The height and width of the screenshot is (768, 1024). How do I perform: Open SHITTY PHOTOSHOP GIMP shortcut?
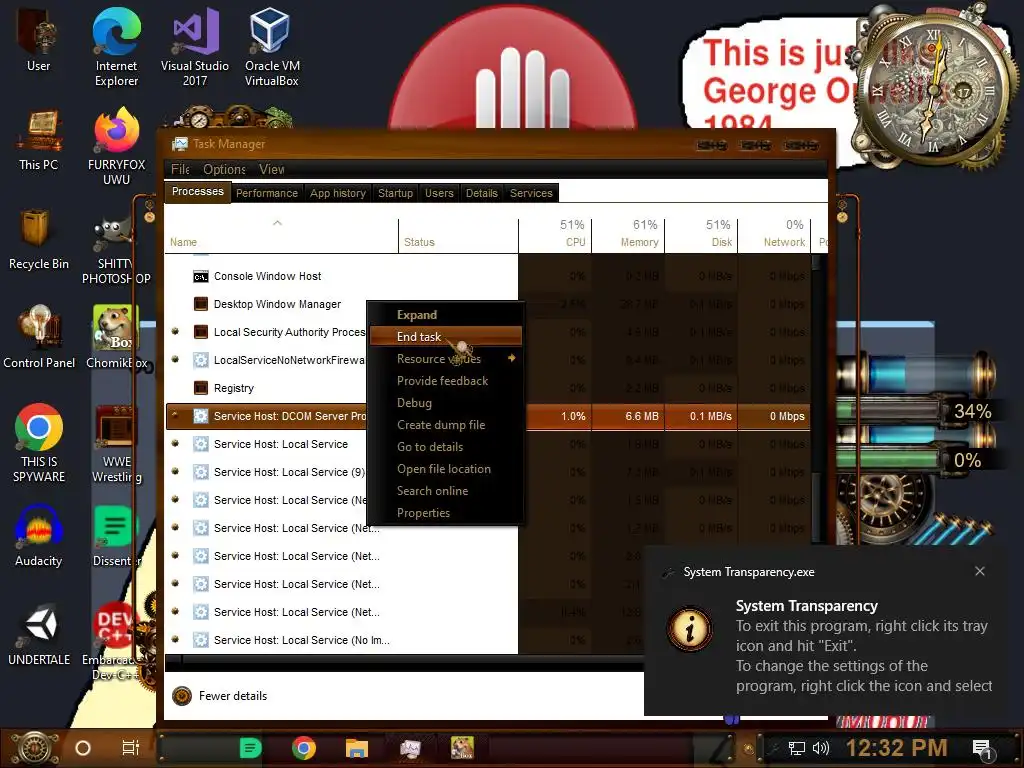click(116, 251)
